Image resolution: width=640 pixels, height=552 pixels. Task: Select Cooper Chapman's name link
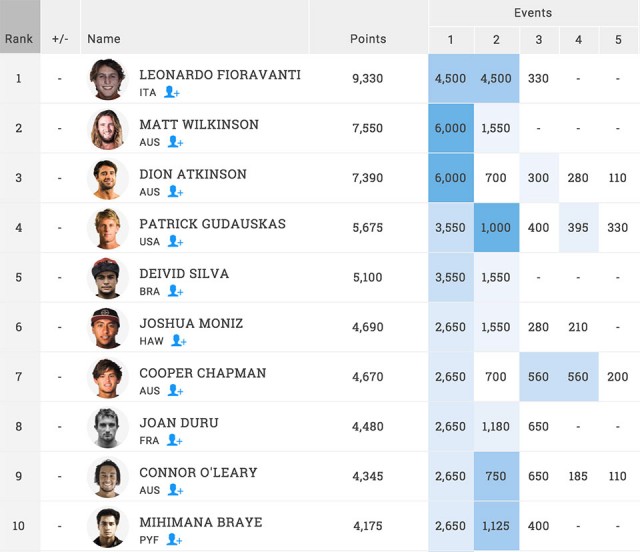coord(203,373)
